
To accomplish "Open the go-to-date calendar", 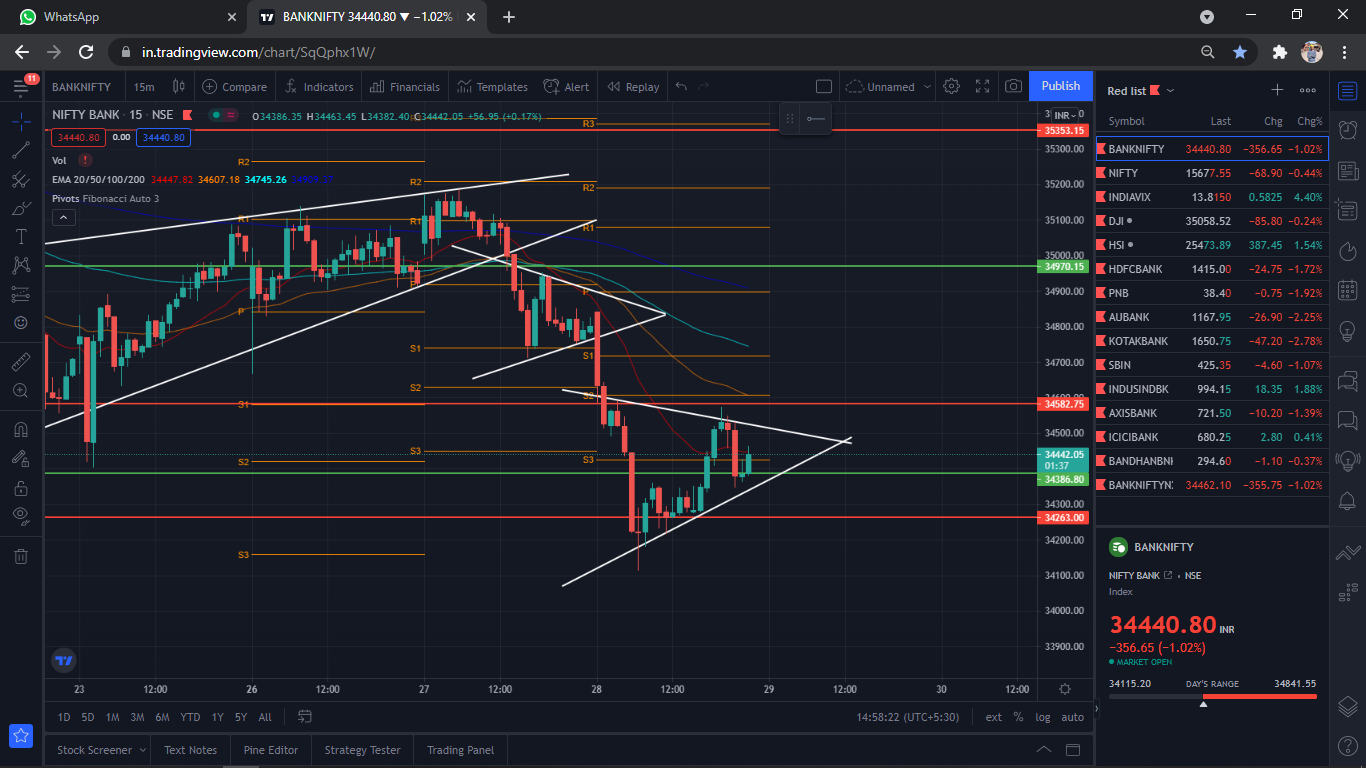I will [305, 717].
